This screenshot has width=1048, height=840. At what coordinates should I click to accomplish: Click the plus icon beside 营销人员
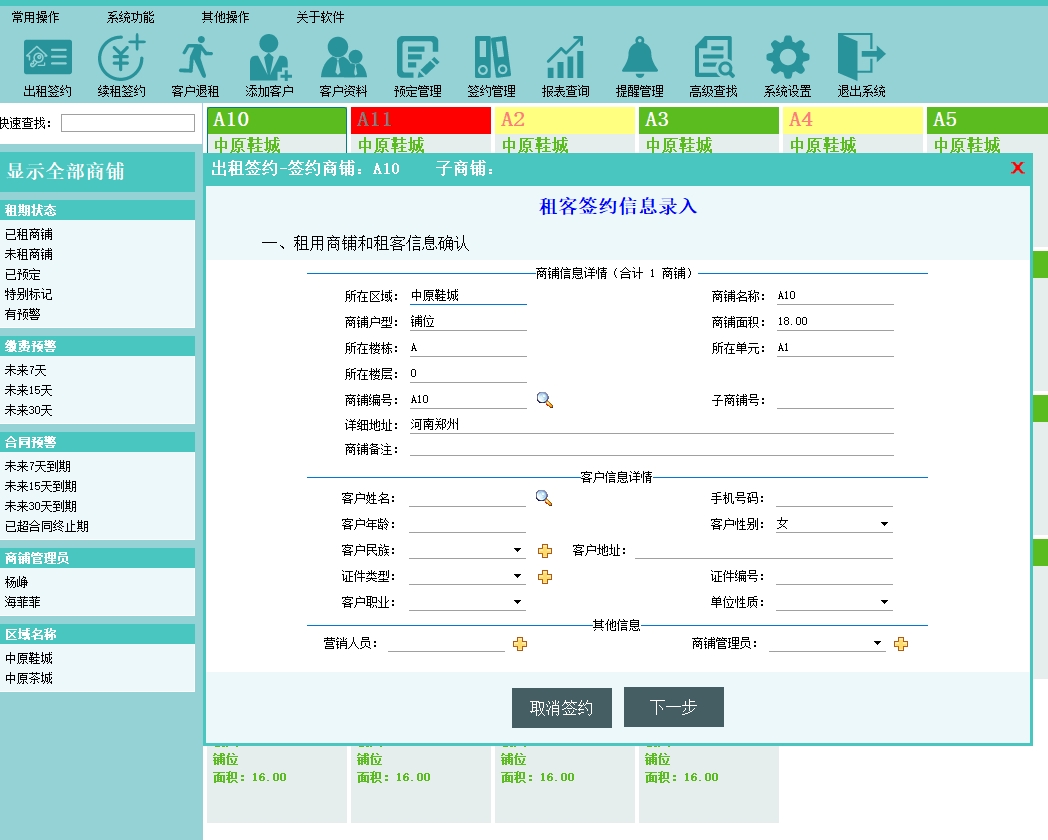pyautogui.click(x=520, y=644)
